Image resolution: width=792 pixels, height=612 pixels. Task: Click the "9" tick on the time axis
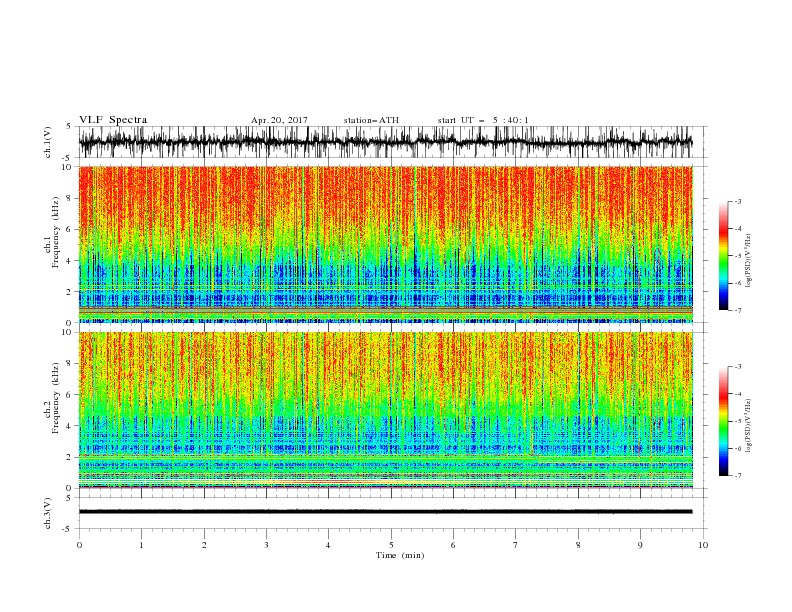pyautogui.click(x=640, y=545)
